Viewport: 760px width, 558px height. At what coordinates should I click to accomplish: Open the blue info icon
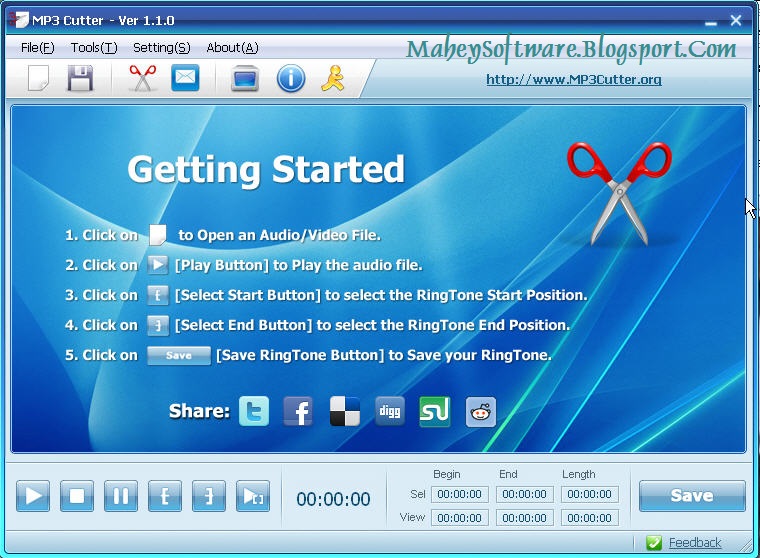pos(291,78)
